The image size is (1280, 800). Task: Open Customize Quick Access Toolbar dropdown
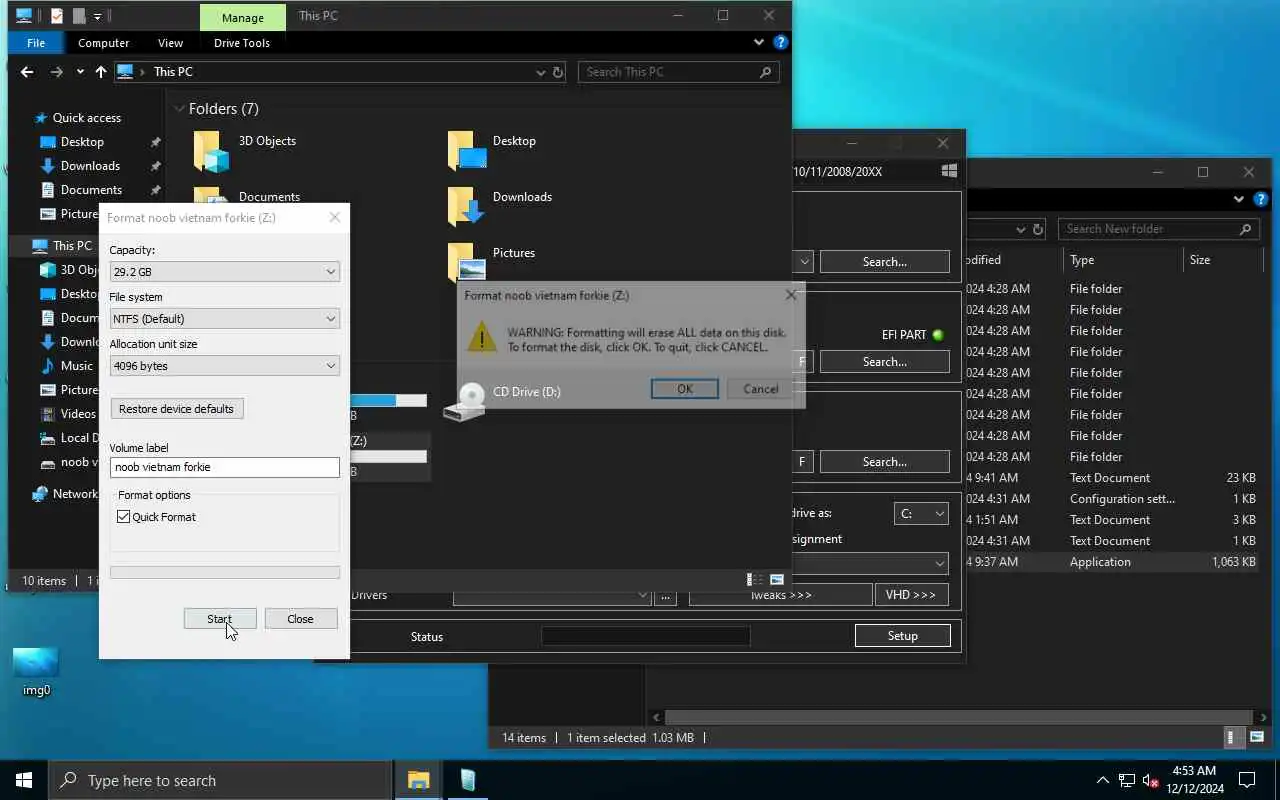click(97, 17)
